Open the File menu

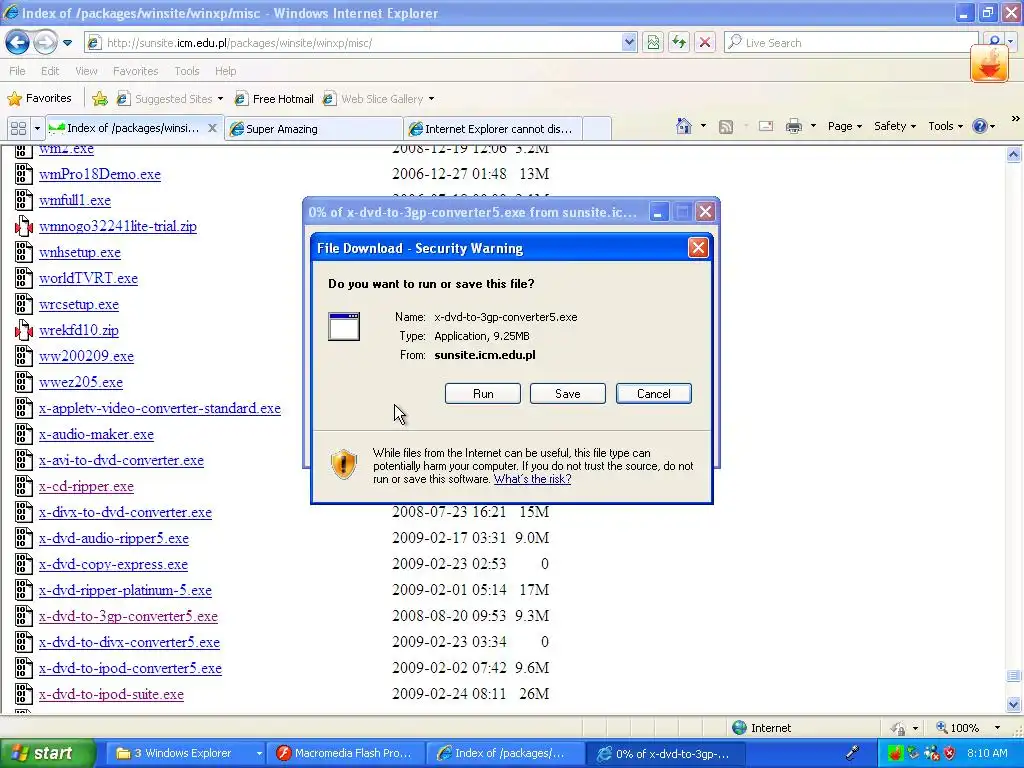pyautogui.click(x=17, y=71)
